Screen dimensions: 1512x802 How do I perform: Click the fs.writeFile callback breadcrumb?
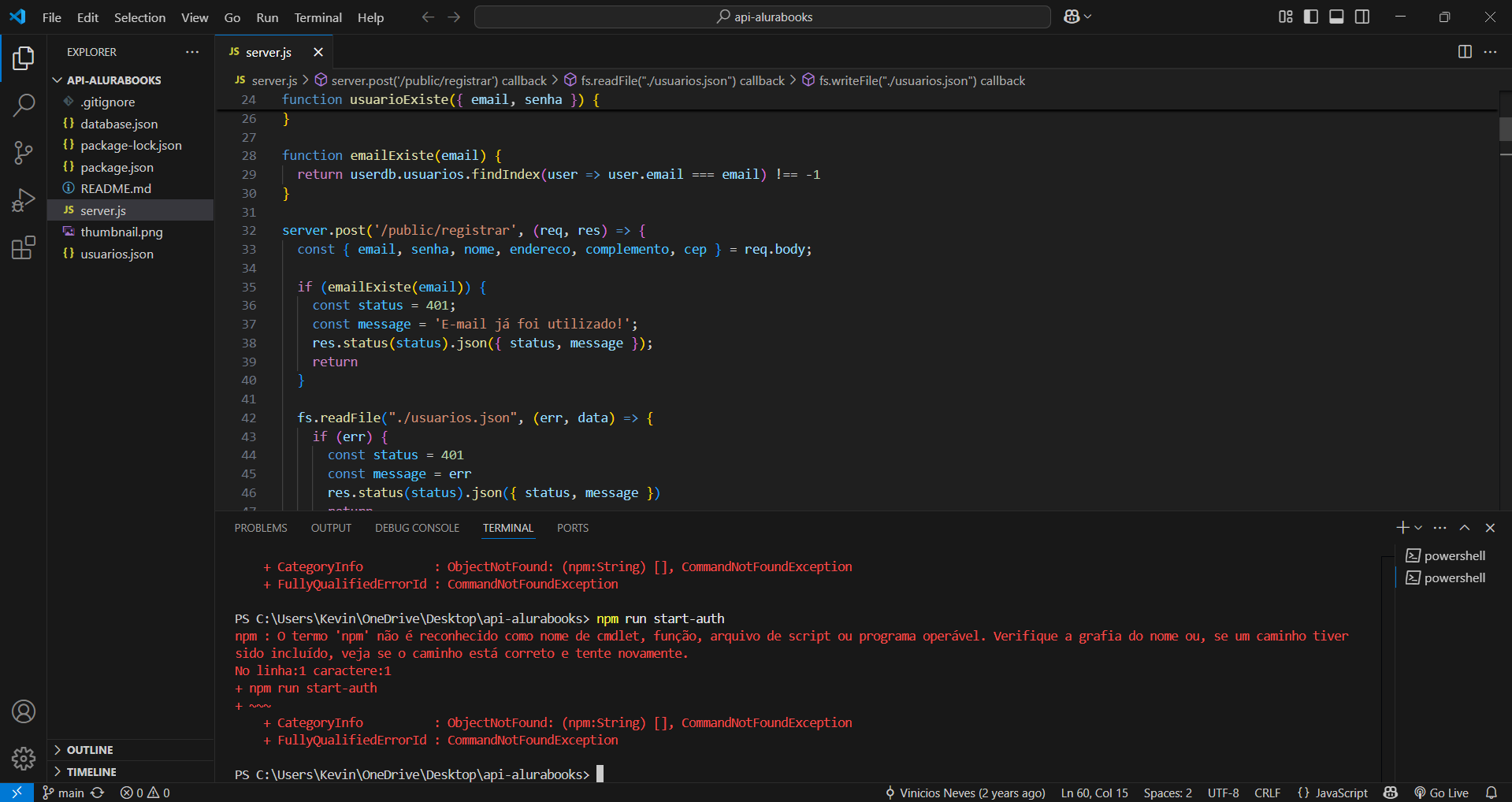coord(914,80)
